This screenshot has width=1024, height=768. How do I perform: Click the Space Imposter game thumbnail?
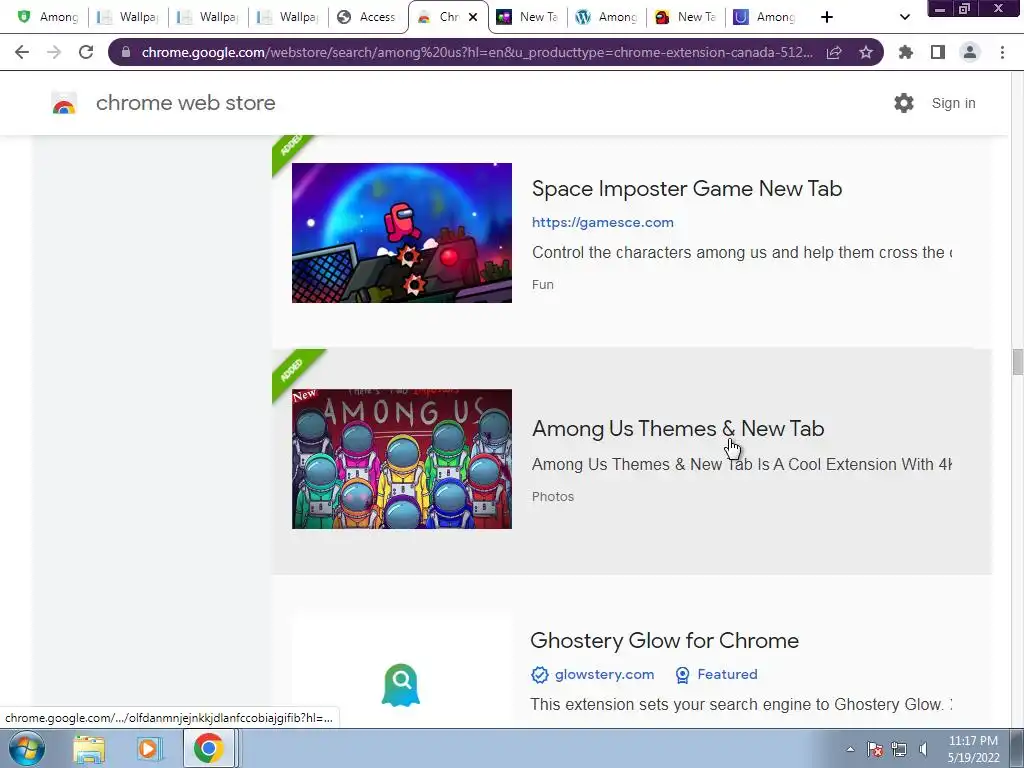pos(402,232)
